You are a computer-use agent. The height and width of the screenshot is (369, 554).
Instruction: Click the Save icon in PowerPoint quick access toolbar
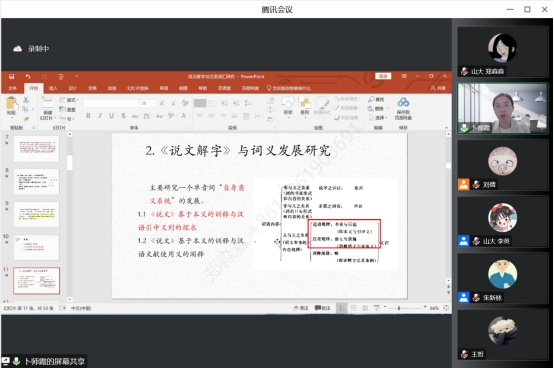tap(12, 76)
